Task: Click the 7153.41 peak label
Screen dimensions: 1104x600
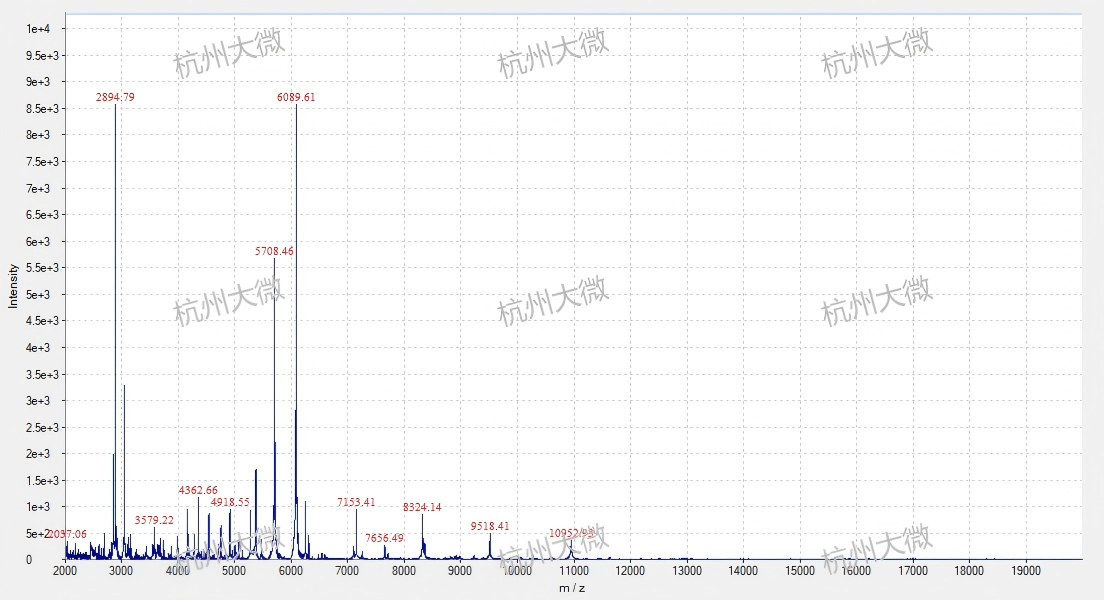Action: pos(356,502)
